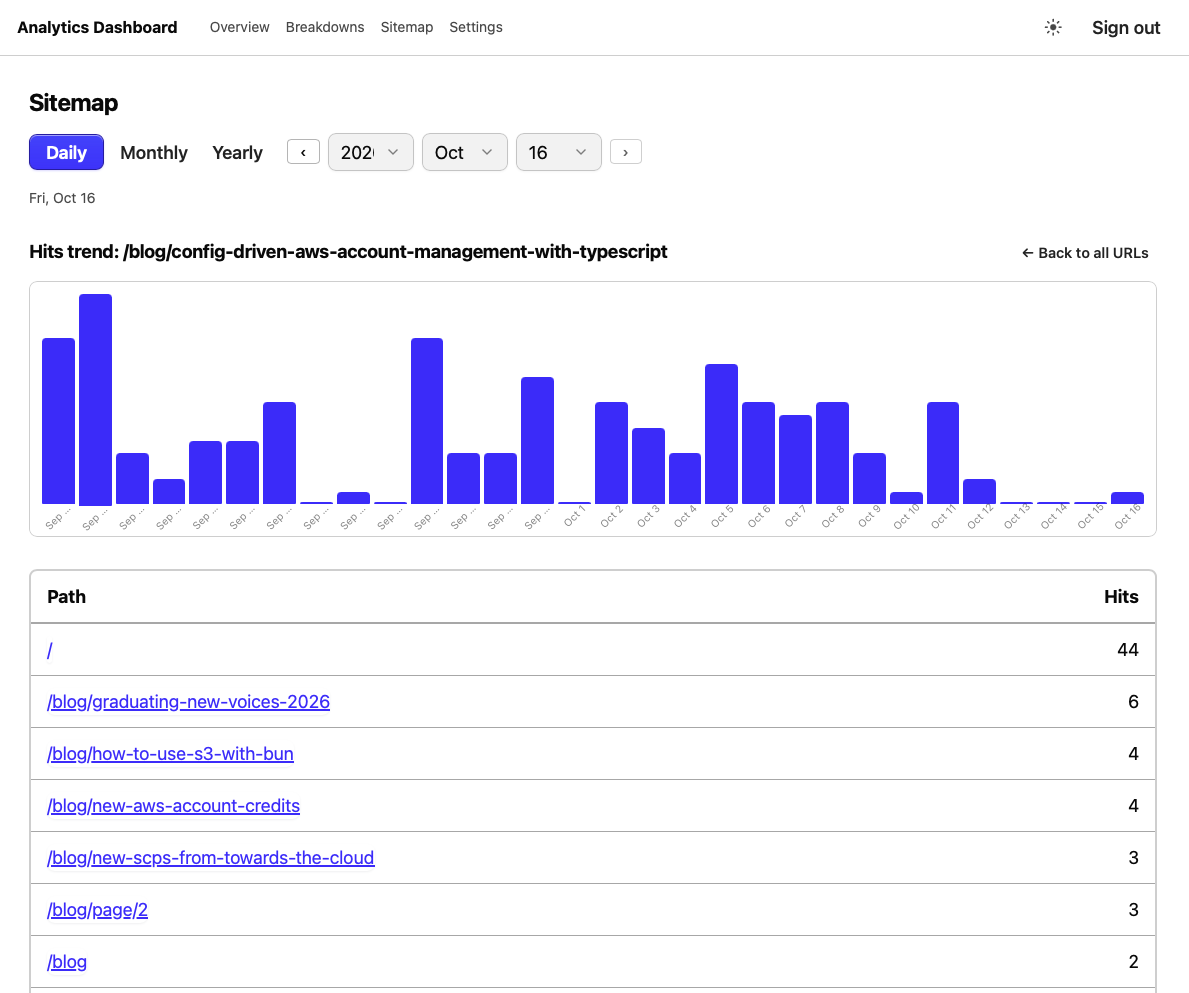Open the year dropdown
This screenshot has width=1189, height=993.
click(x=371, y=152)
